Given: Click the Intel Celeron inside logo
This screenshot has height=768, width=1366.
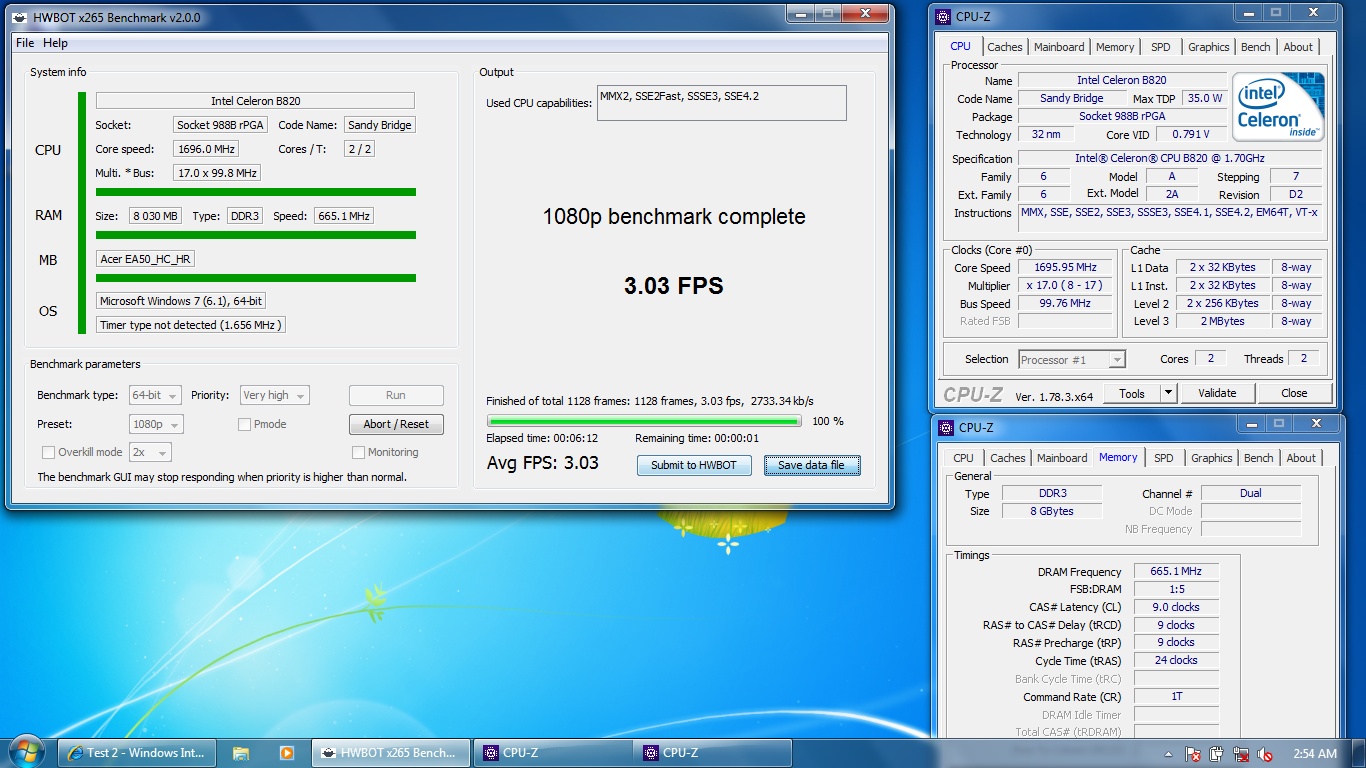Looking at the screenshot, I should [1277, 107].
